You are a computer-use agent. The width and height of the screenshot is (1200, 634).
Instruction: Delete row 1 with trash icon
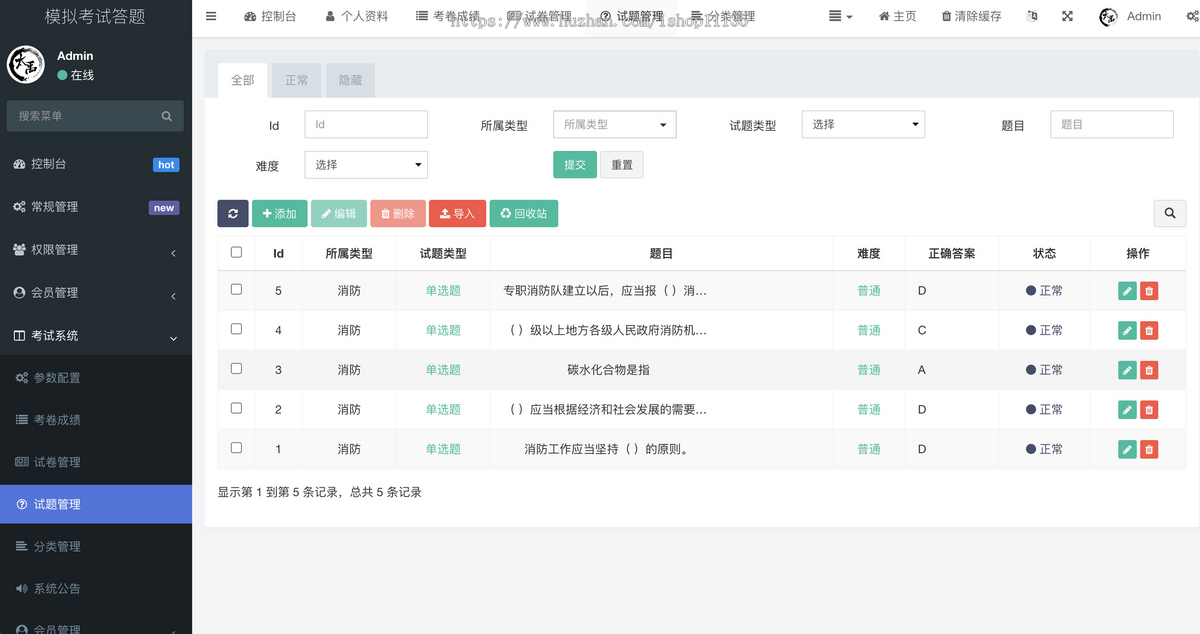(x=1149, y=449)
